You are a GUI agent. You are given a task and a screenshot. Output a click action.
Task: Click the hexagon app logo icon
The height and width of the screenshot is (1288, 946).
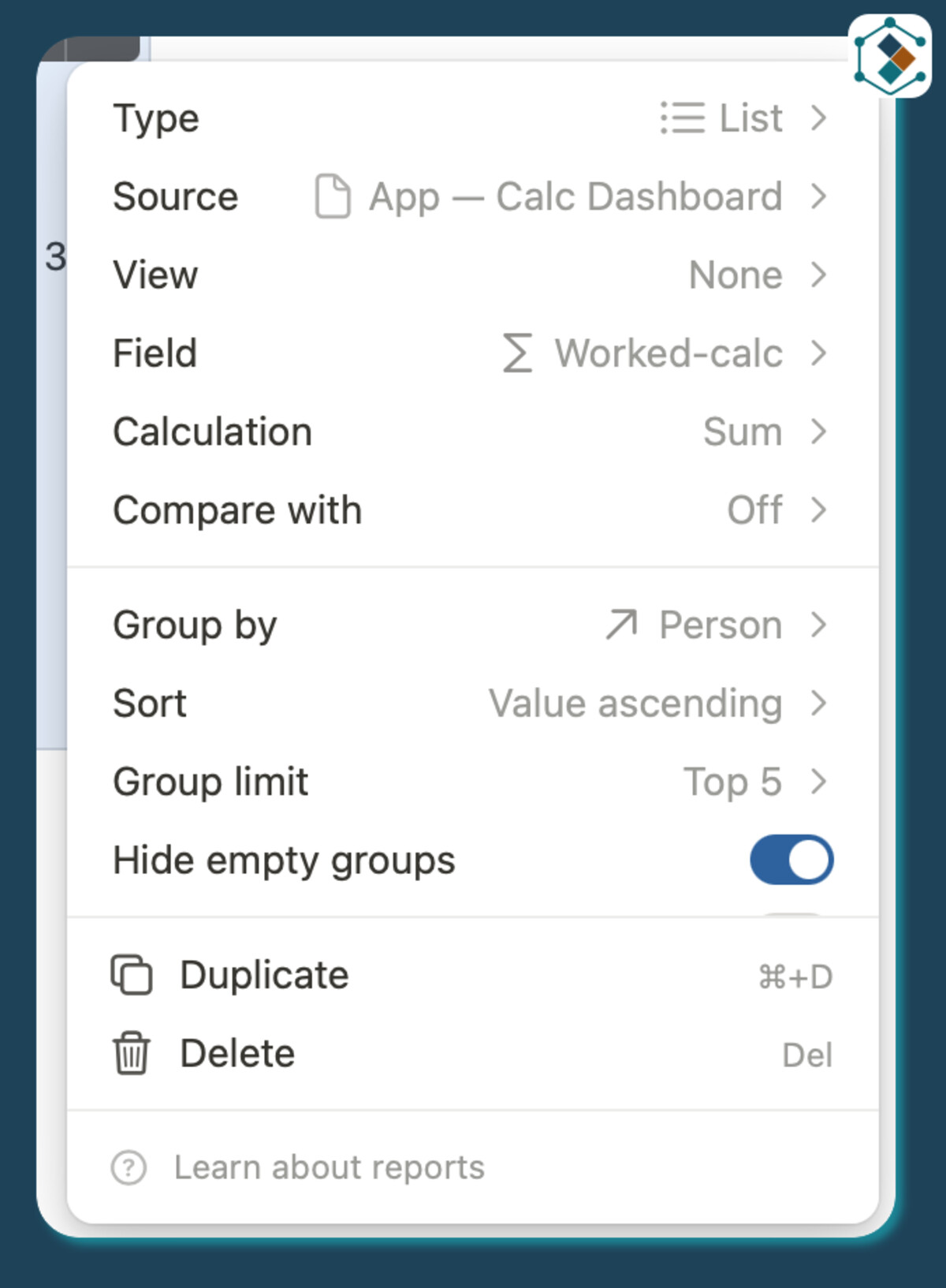(x=890, y=56)
